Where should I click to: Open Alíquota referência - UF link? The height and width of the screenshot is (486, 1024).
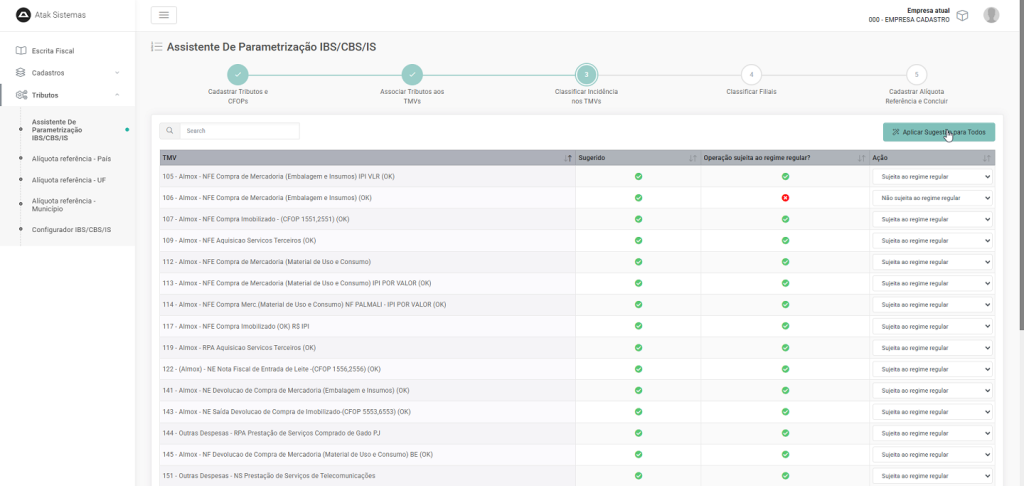(69, 180)
